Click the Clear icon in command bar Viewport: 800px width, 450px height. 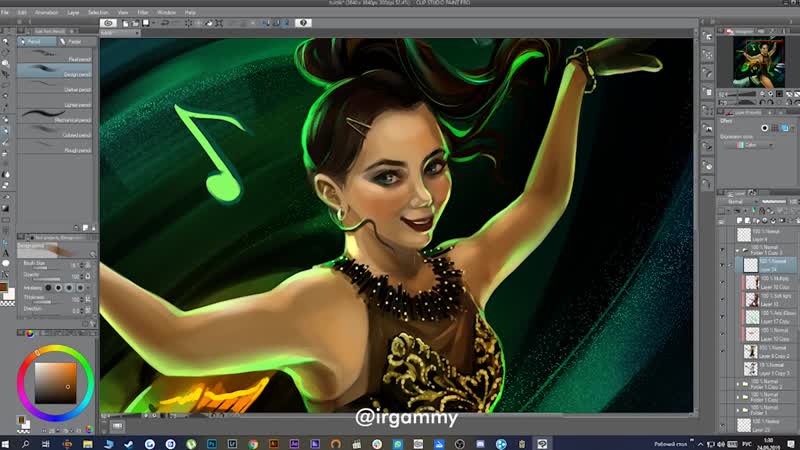[188, 23]
